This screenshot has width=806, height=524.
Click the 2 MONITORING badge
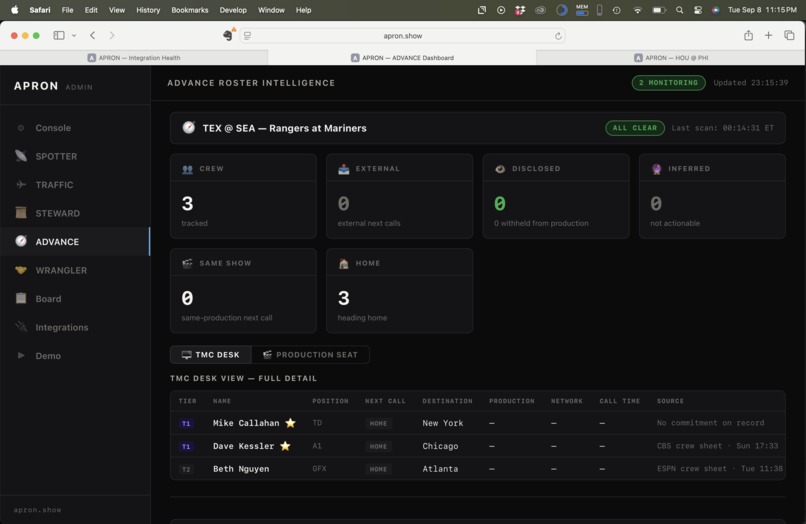click(668, 83)
